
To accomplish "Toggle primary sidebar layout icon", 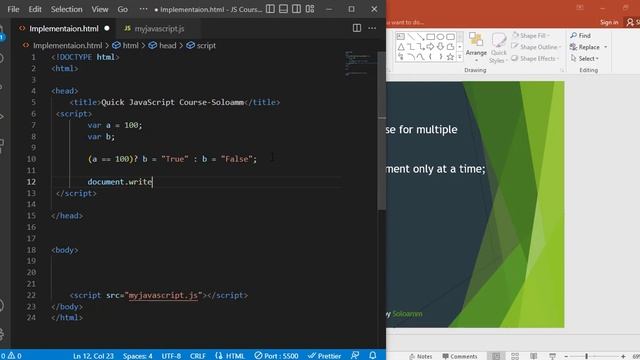I will [x=270, y=9].
